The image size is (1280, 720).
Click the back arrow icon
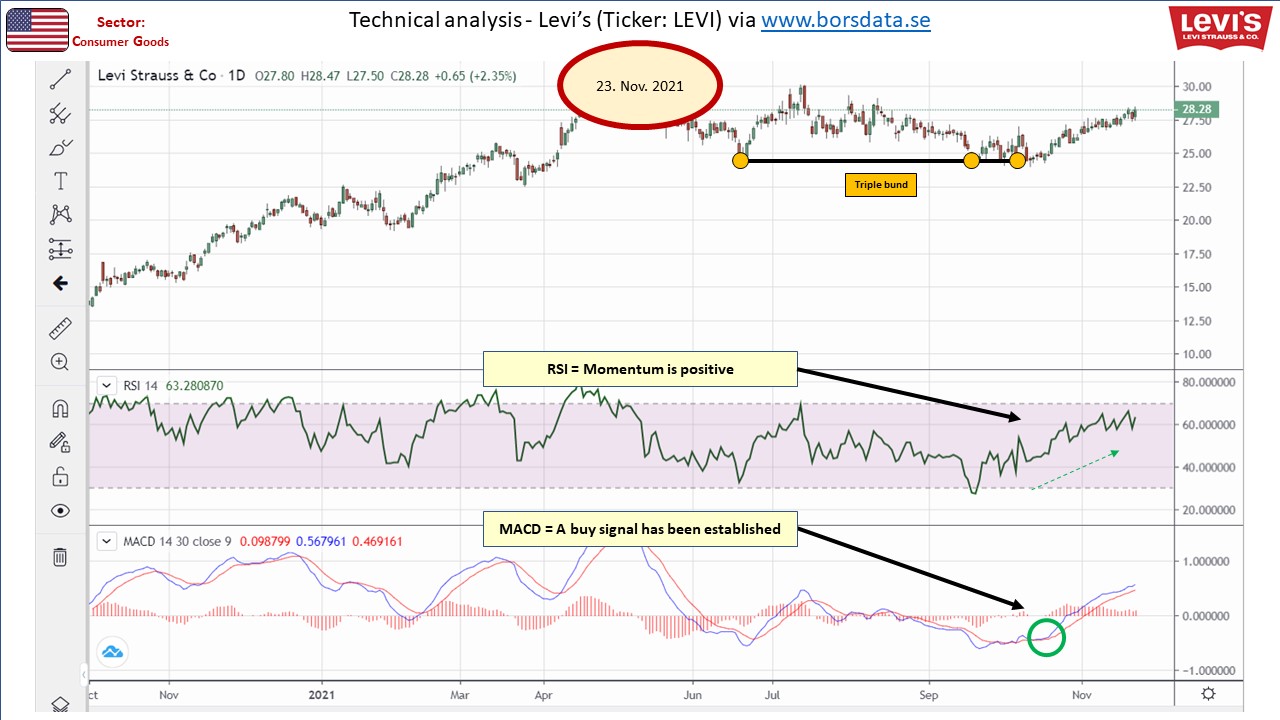[60, 284]
